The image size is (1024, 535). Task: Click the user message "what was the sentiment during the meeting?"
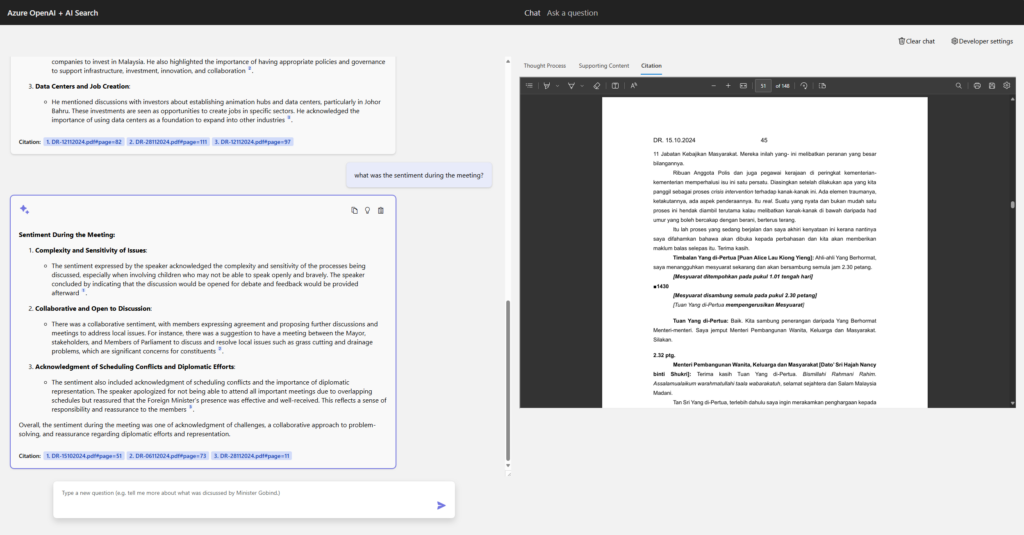point(419,176)
